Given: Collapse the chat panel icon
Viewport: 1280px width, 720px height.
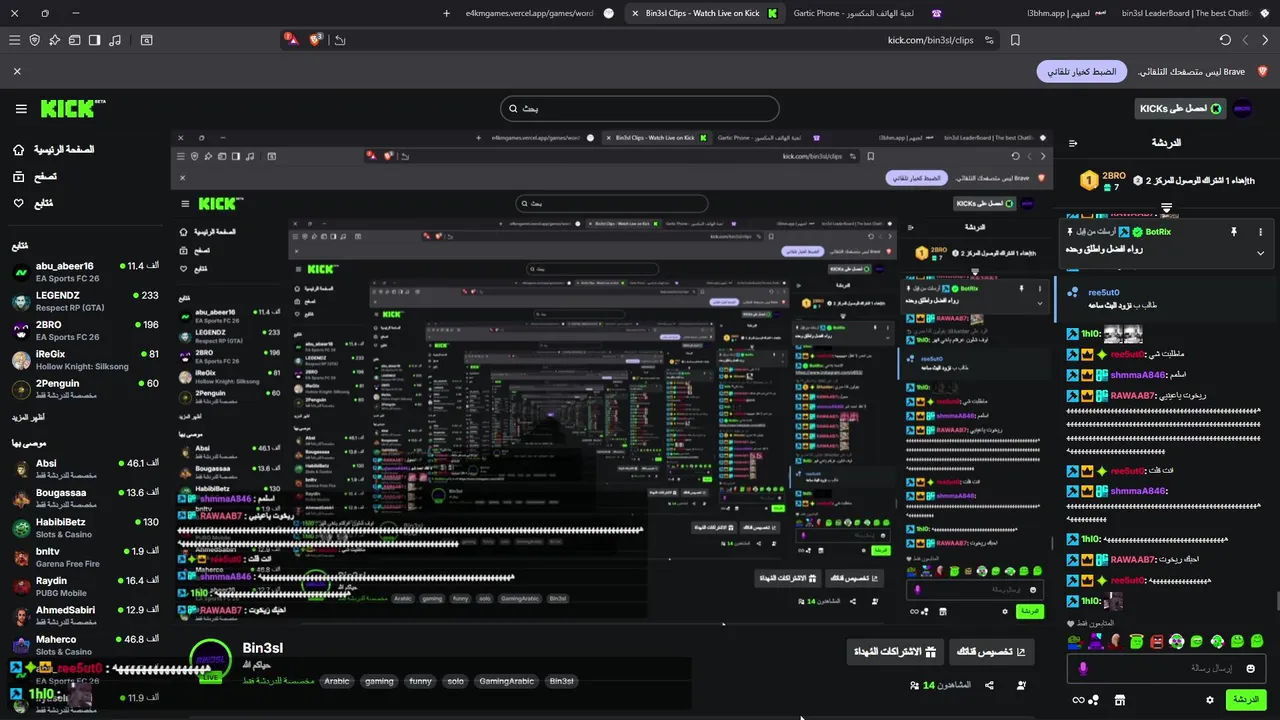Looking at the screenshot, I should (1073, 143).
